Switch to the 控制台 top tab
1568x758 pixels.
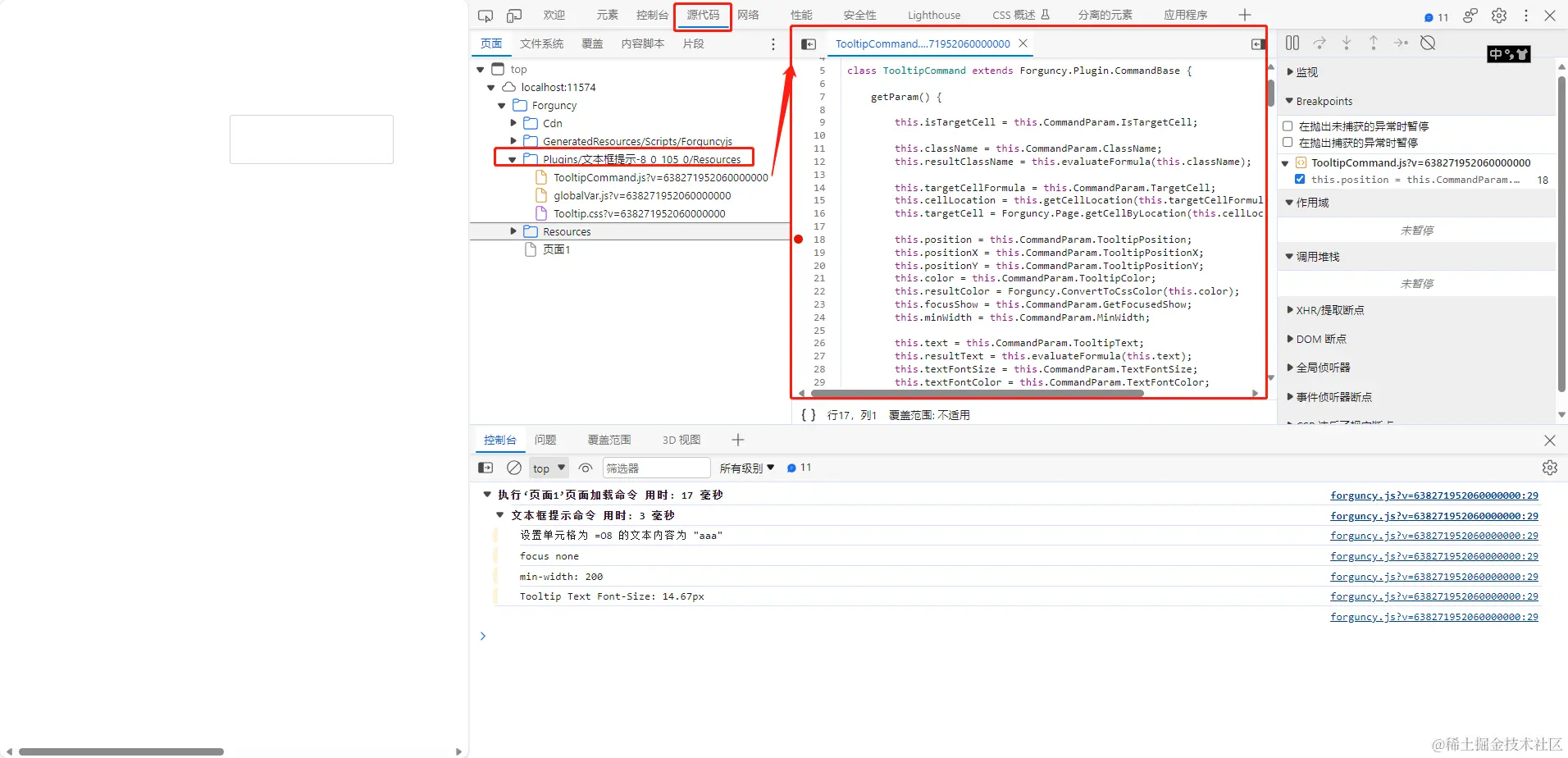click(x=652, y=15)
